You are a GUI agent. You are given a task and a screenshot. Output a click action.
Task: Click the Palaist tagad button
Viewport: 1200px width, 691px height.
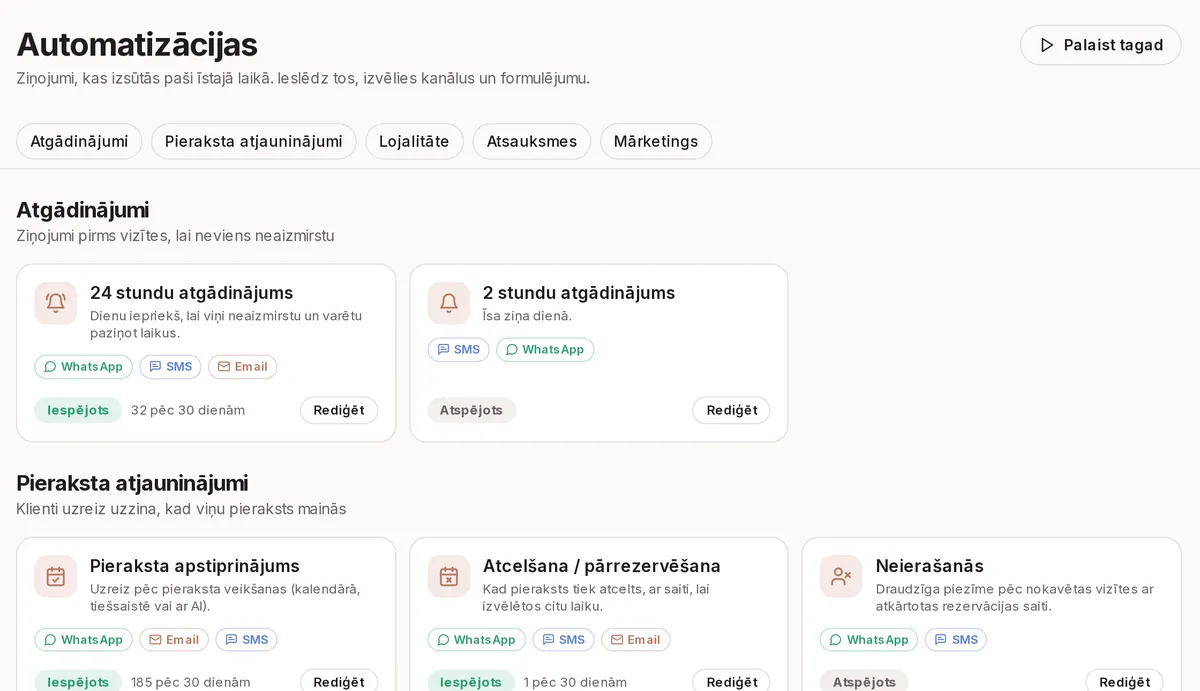pyautogui.click(x=1100, y=45)
